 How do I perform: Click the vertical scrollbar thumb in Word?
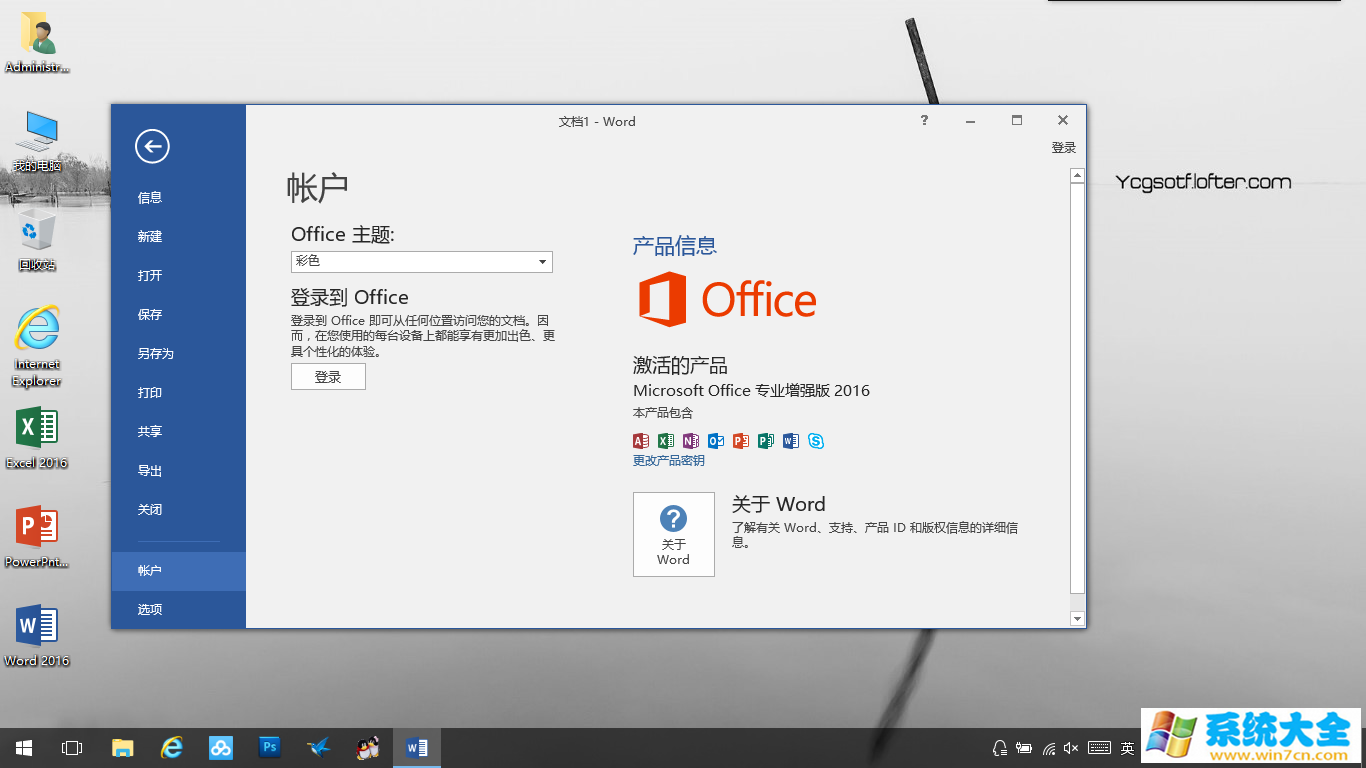pos(1077,390)
